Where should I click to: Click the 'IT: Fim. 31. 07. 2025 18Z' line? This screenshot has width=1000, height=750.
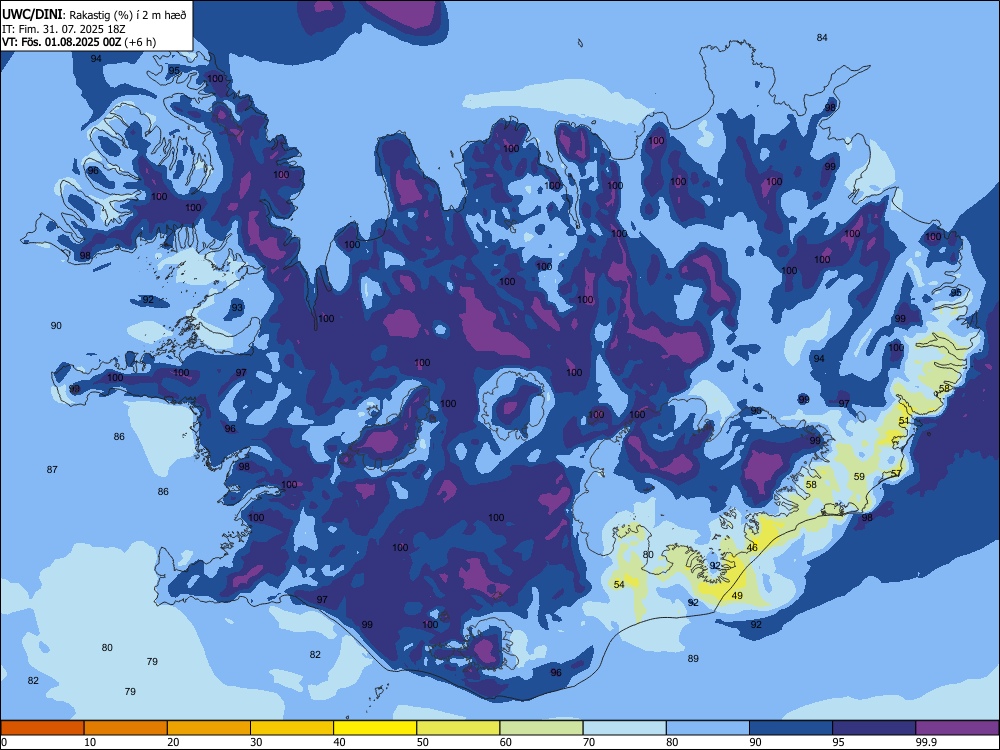[64, 29]
